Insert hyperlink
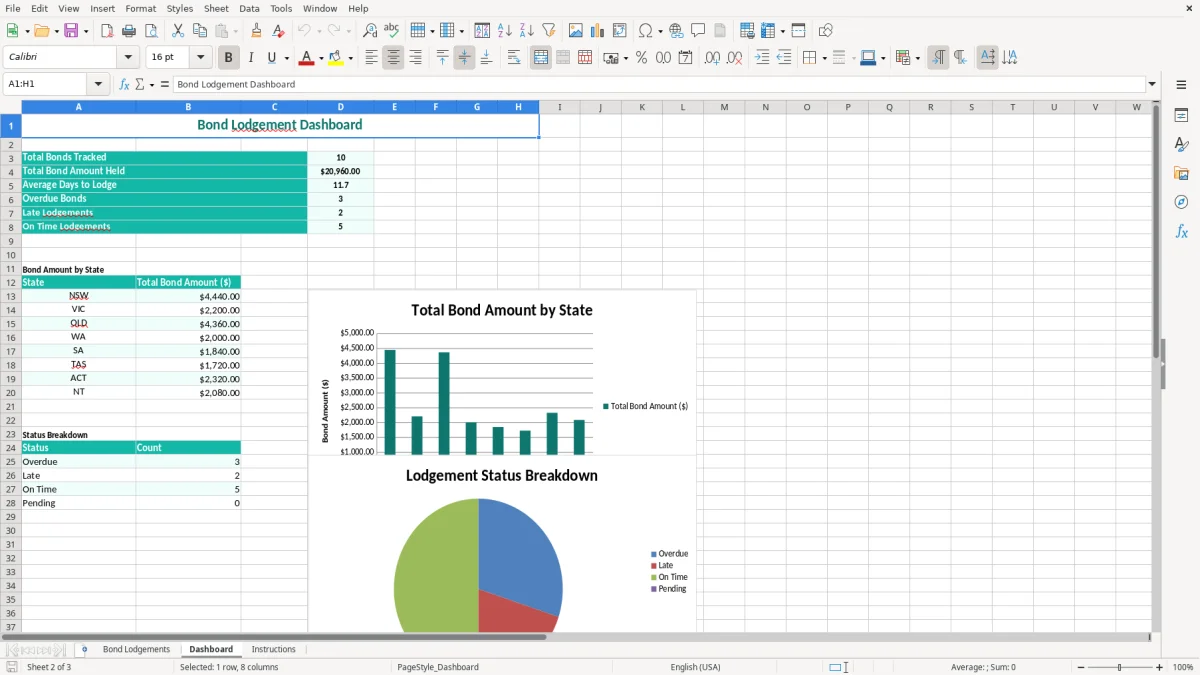Viewport: 1200px width, 675px height. (x=677, y=31)
